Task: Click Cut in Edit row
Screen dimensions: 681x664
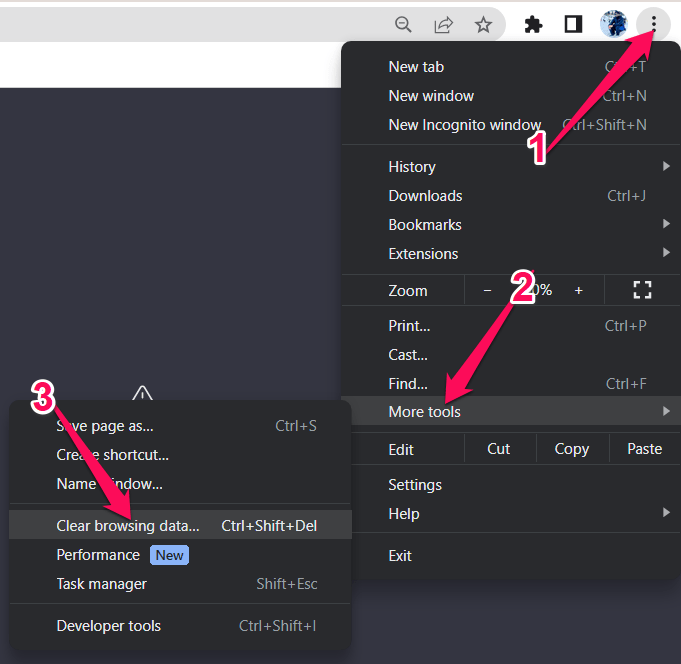Action: pos(500,449)
